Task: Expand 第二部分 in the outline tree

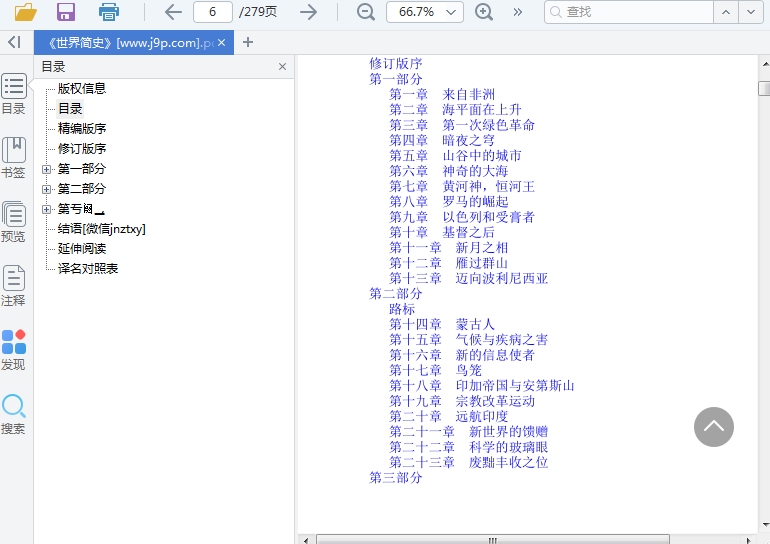Action: point(46,190)
